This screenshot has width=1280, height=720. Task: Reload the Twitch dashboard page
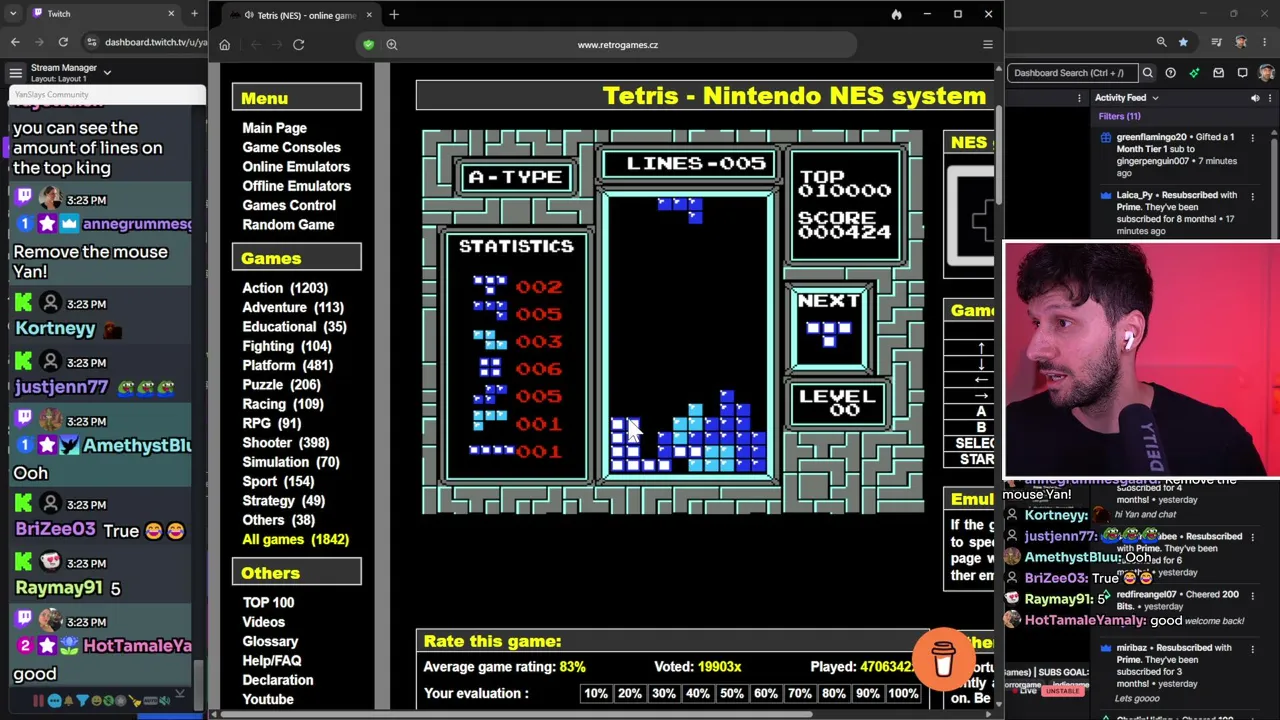tap(63, 42)
